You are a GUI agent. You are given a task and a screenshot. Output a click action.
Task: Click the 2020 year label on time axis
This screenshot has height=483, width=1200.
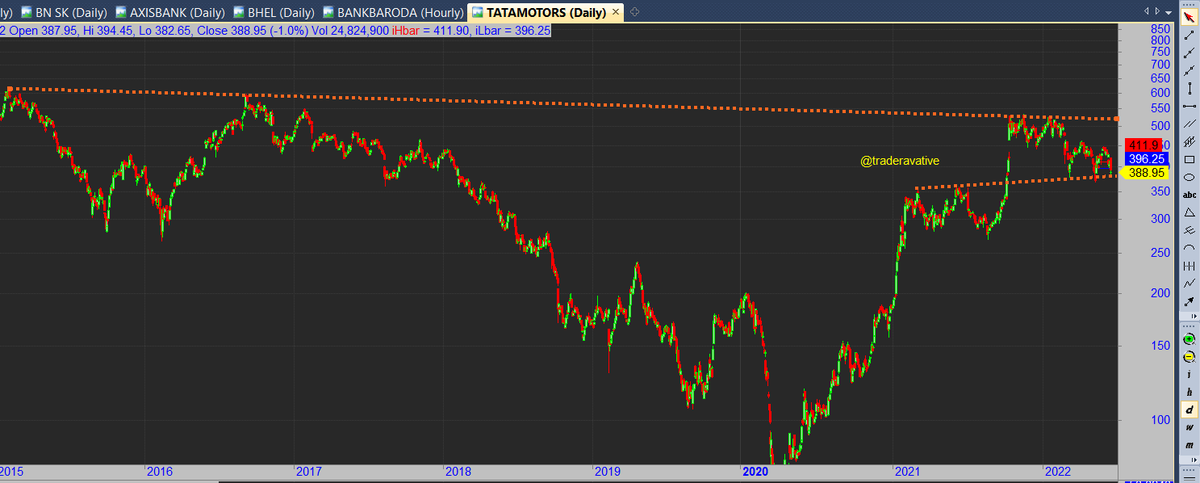pos(754,470)
